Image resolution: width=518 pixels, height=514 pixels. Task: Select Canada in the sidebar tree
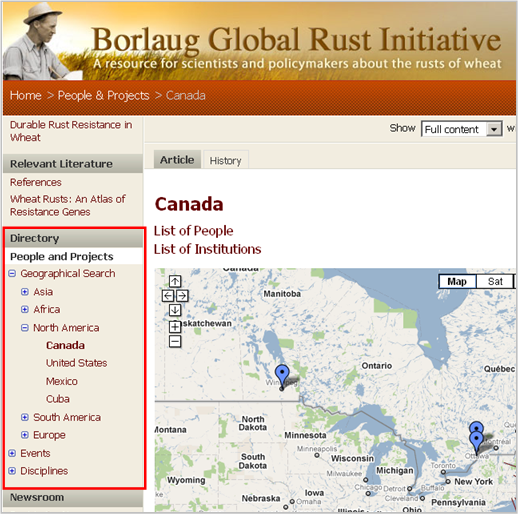tap(65, 345)
